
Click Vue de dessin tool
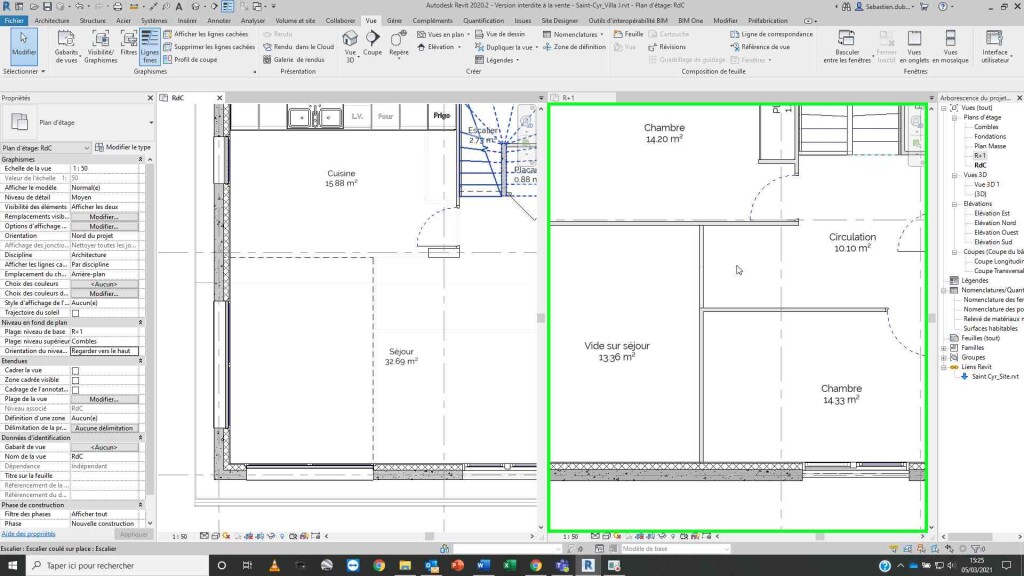(x=500, y=34)
